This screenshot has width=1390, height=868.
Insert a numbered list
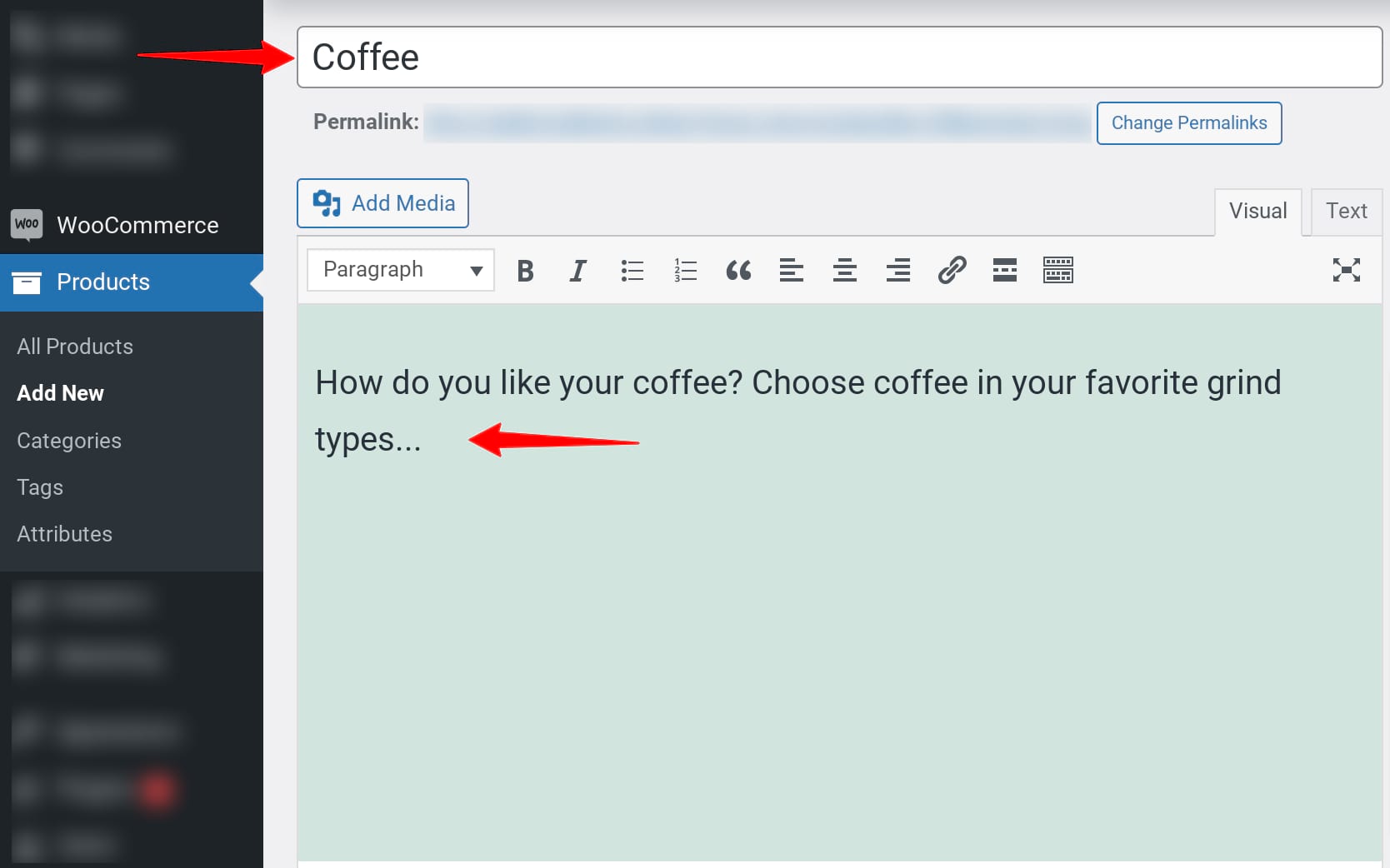click(685, 271)
